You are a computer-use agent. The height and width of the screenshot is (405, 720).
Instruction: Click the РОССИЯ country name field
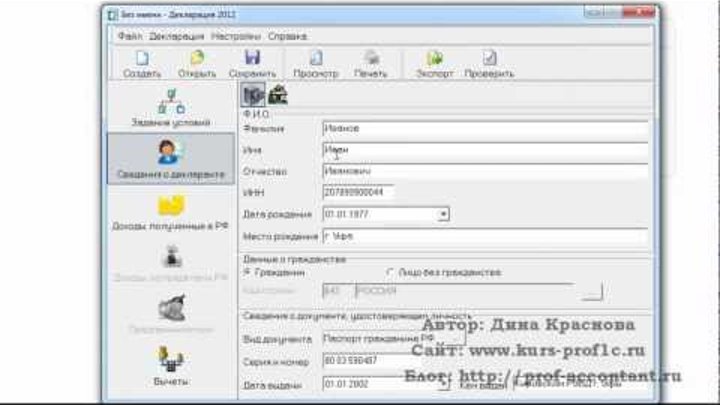(x=465, y=291)
